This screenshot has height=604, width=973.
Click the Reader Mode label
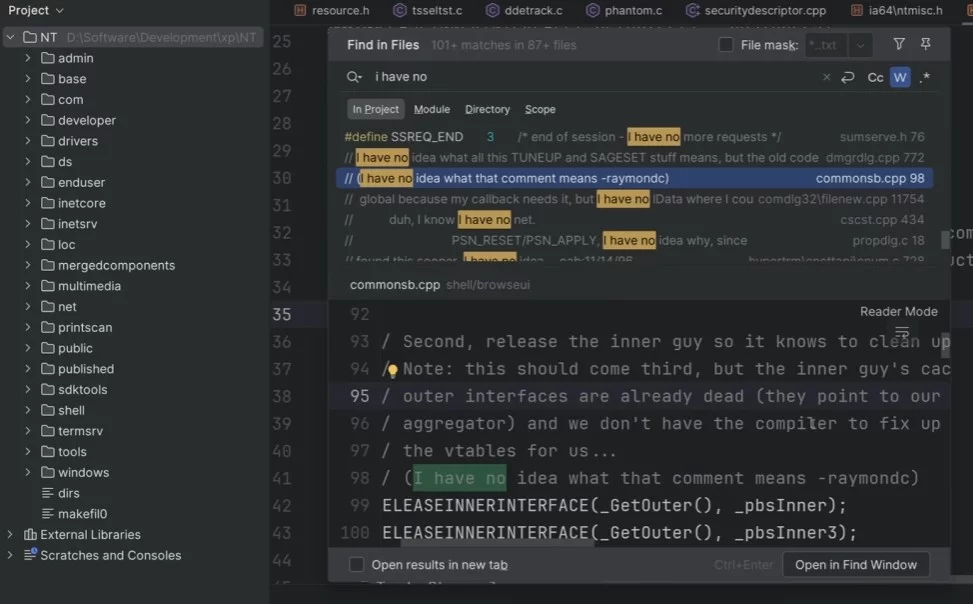pyautogui.click(x=898, y=311)
